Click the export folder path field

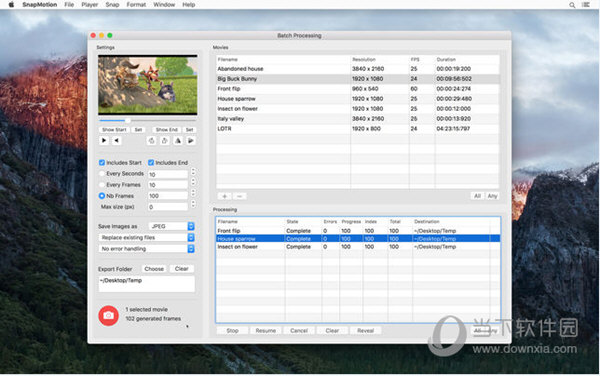click(147, 284)
